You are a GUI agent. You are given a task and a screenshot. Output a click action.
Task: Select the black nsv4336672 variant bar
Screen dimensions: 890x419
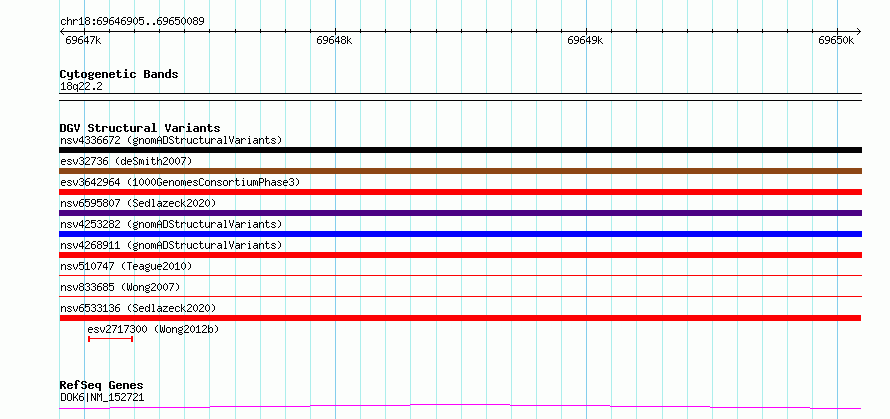(460, 150)
